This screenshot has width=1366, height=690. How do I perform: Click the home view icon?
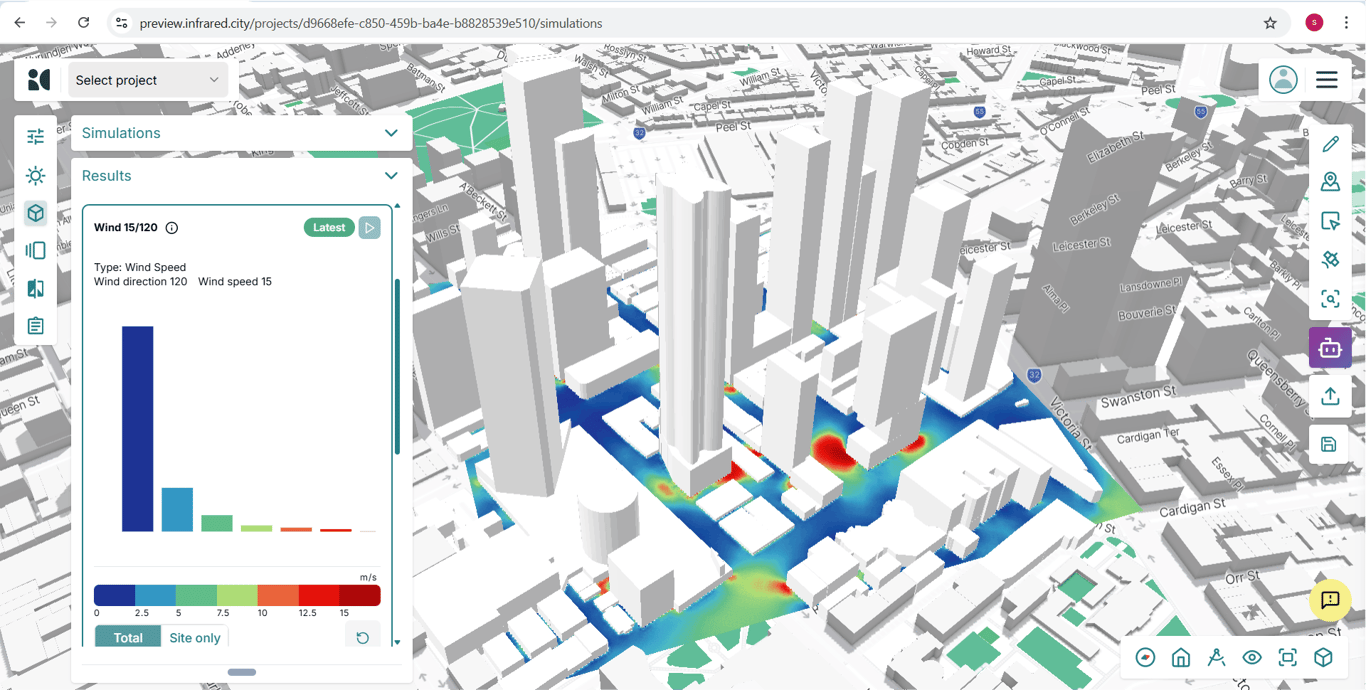1181,657
